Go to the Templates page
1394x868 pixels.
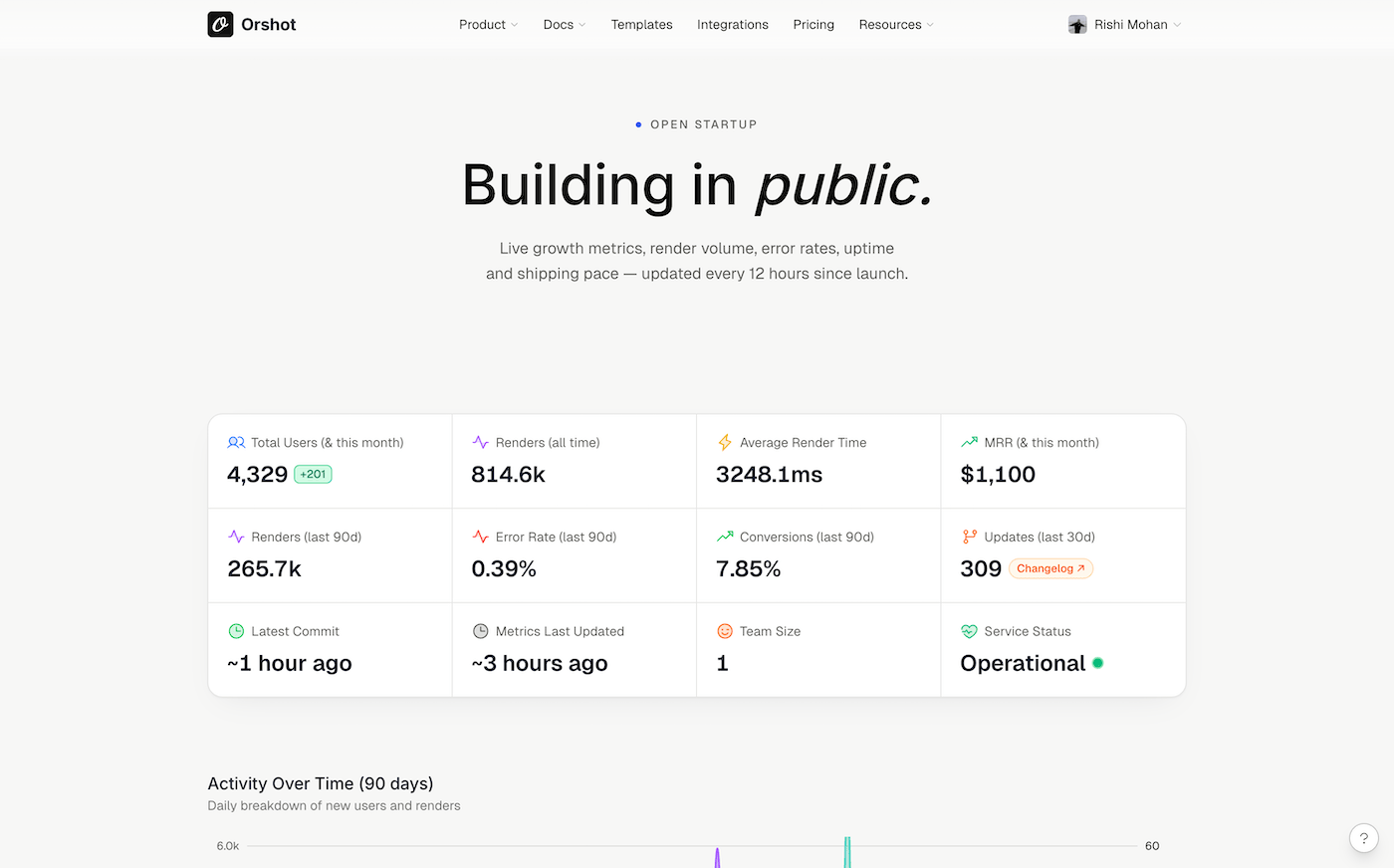pyautogui.click(x=641, y=25)
